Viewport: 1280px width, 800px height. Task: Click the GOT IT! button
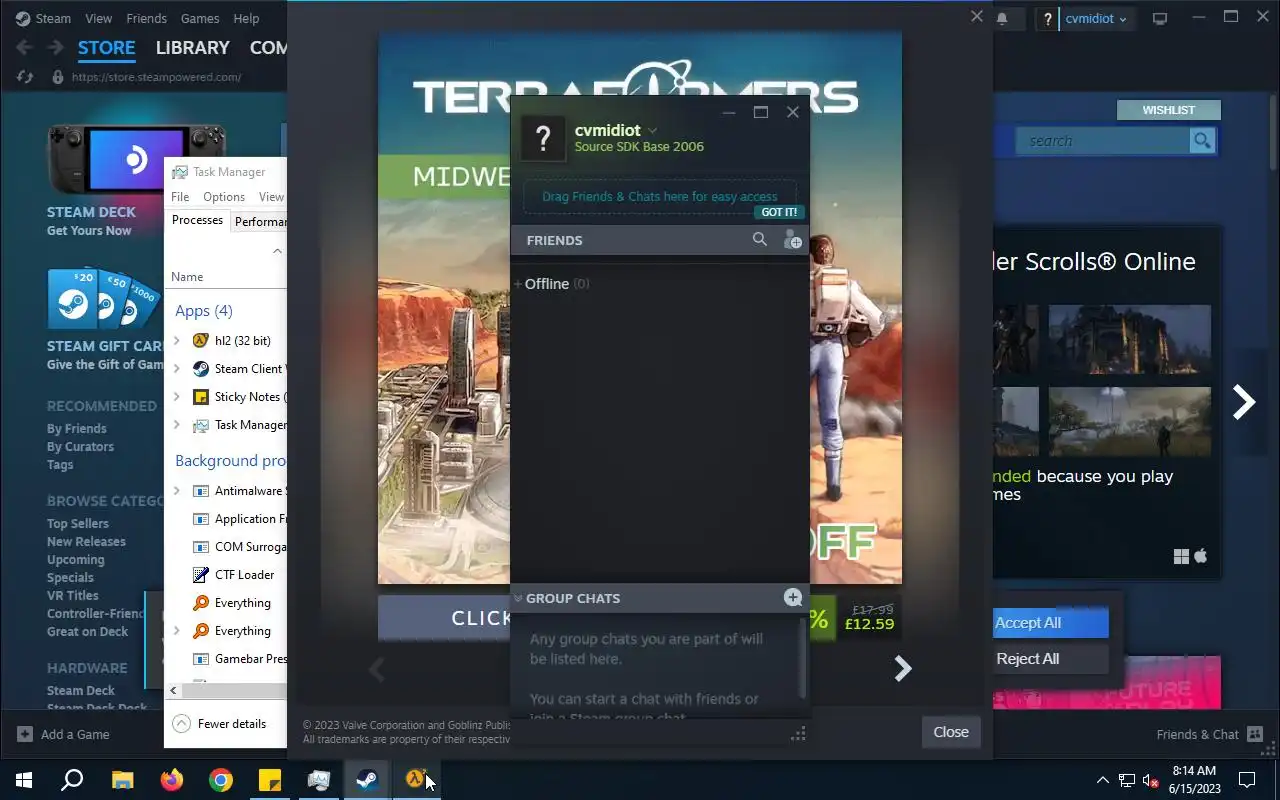click(x=779, y=212)
